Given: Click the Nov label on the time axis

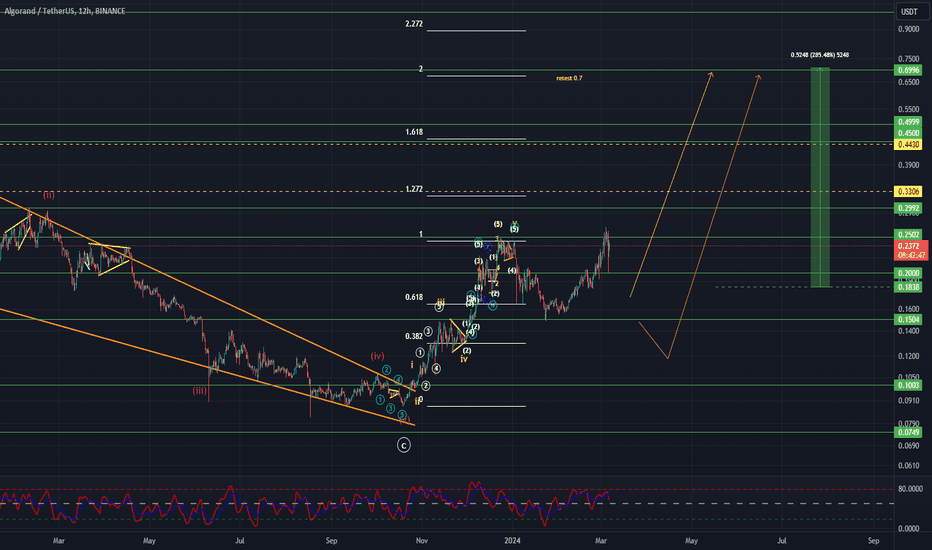Looking at the screenshot, I should (x=421, y=540).
